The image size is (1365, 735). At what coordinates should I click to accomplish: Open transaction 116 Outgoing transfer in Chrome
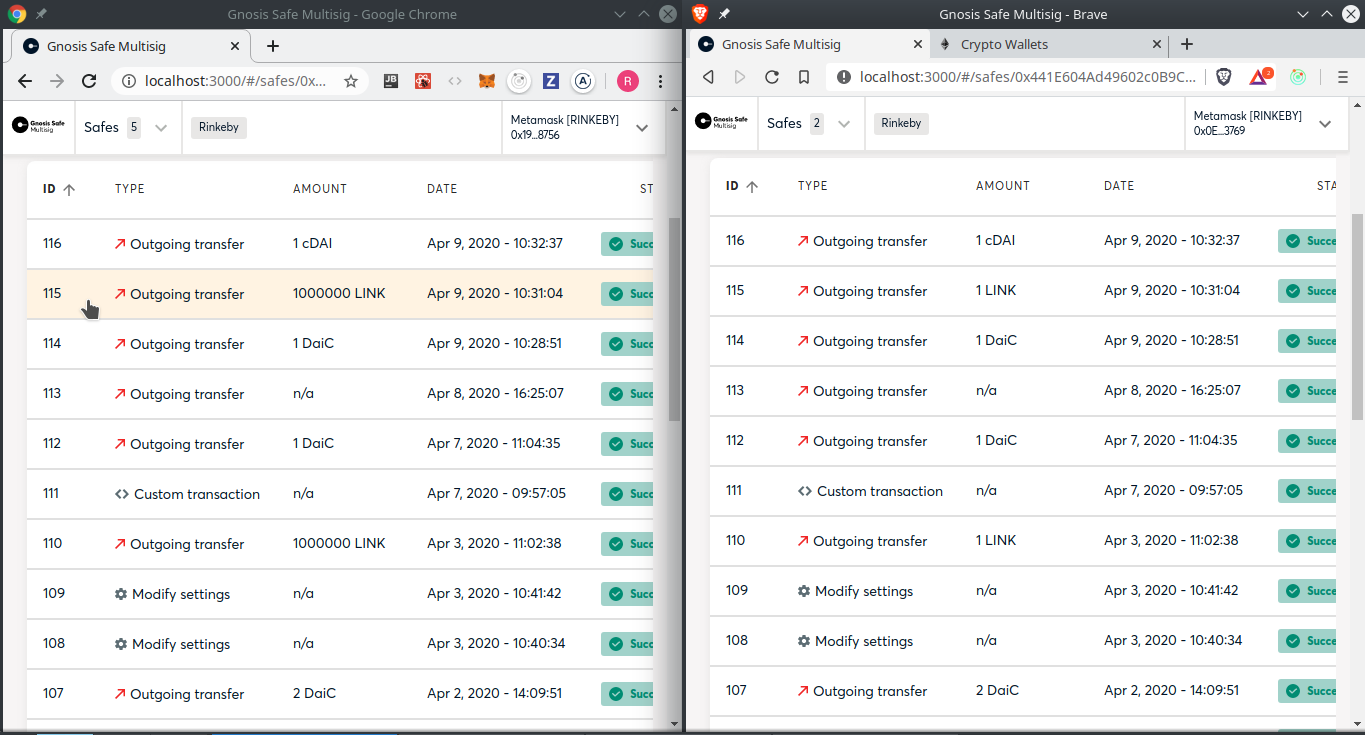340,244
